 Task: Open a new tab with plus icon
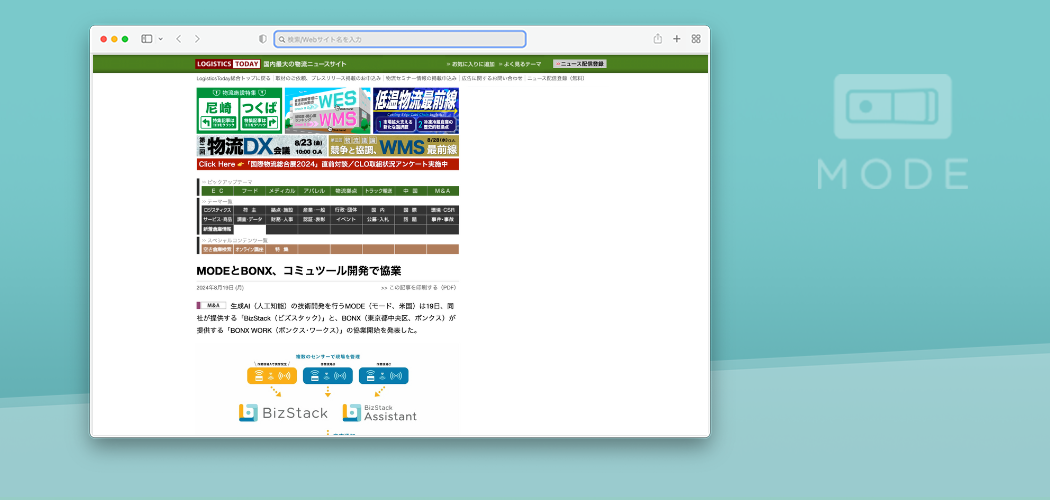(677, 39)
